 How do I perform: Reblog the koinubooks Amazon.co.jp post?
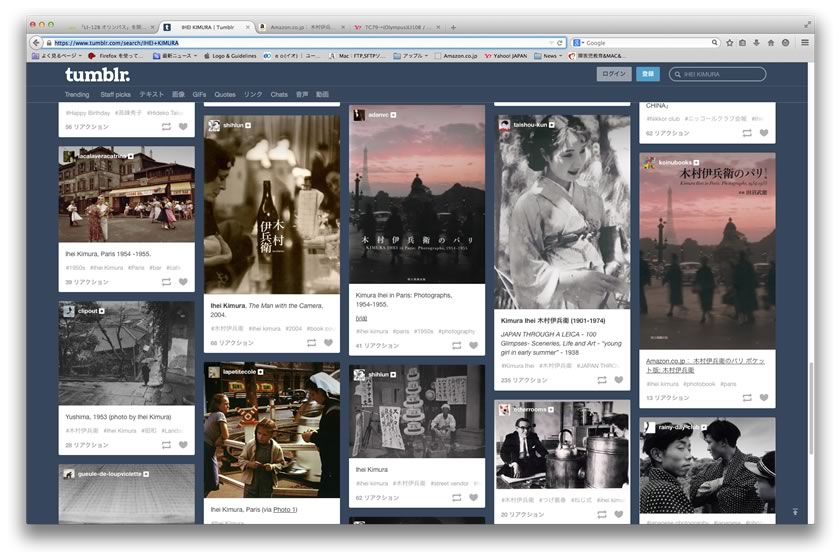(x=747, y=398)
